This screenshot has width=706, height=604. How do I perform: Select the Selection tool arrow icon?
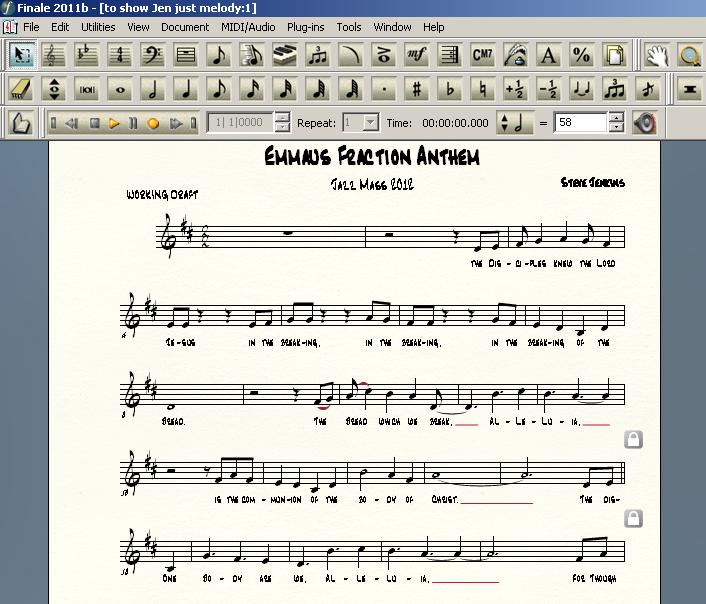21,55
